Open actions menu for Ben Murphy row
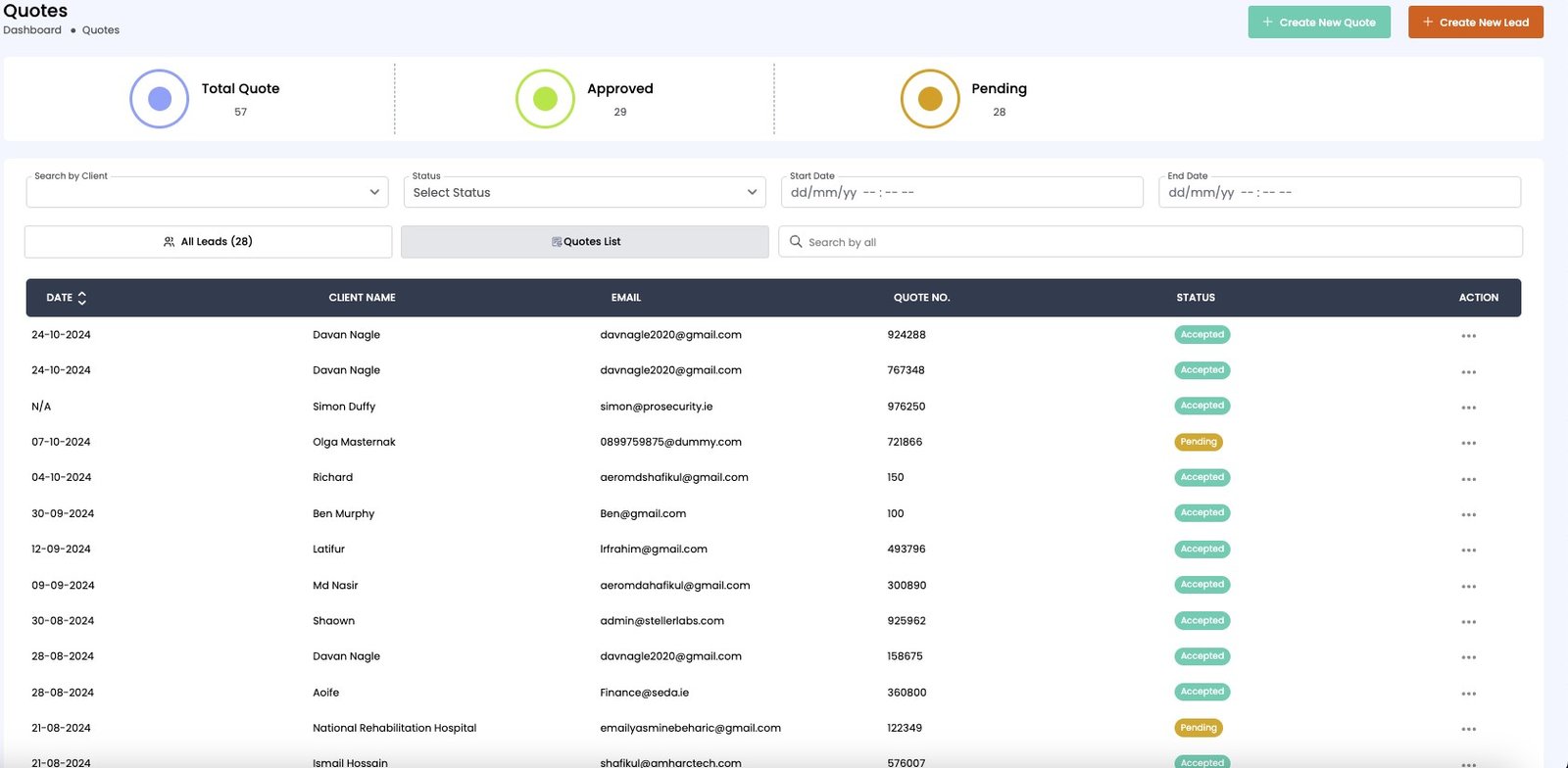This screenshot has height=768, width=1568. [x=1468, y=514]
